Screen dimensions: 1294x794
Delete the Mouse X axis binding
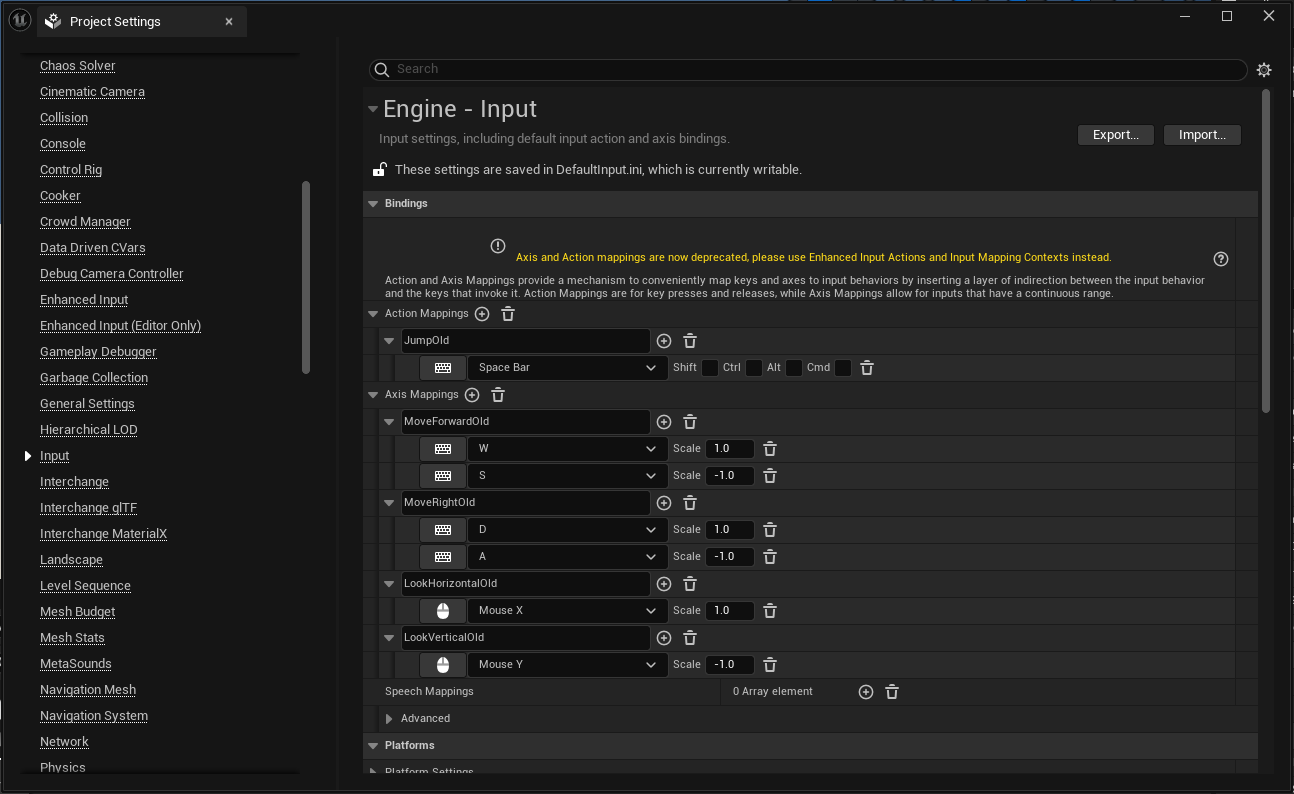770,611
